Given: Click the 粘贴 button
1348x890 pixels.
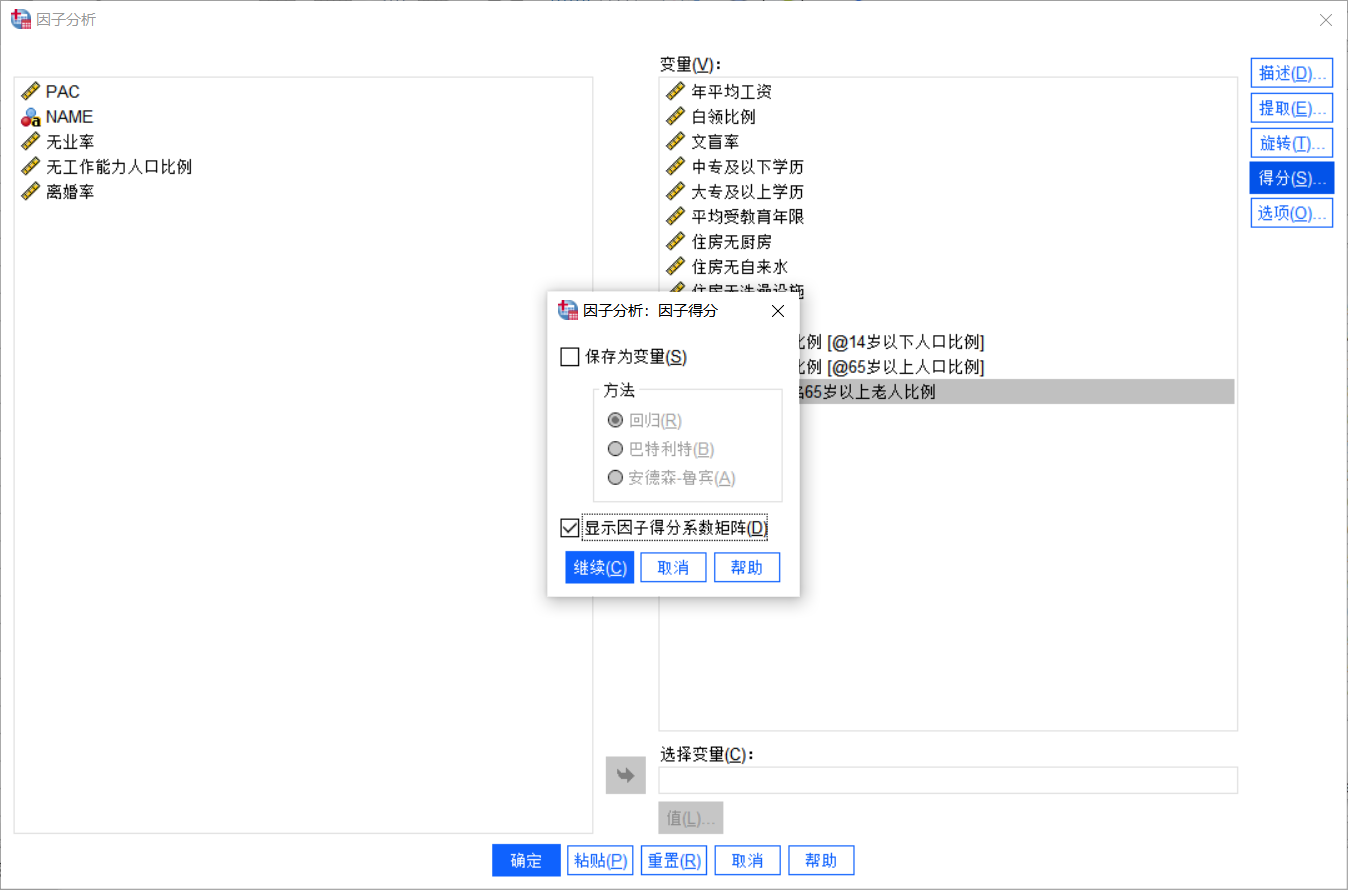Looking at the screenshot, I should click(600, 860).
